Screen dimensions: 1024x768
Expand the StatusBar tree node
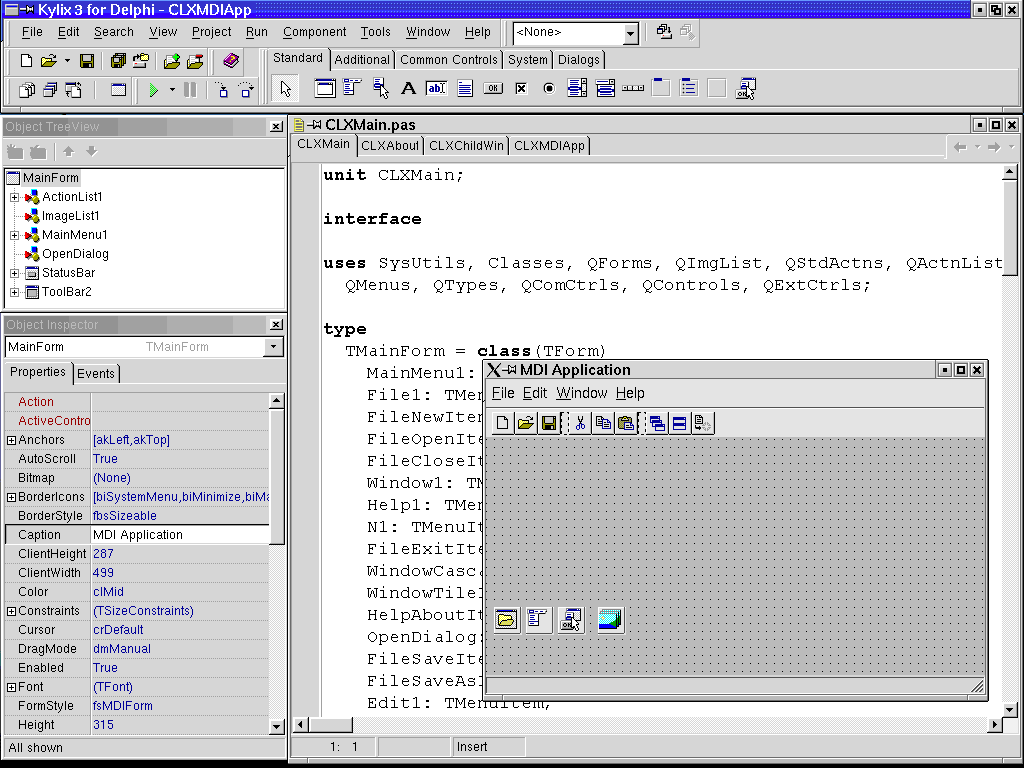coord(14,273)
